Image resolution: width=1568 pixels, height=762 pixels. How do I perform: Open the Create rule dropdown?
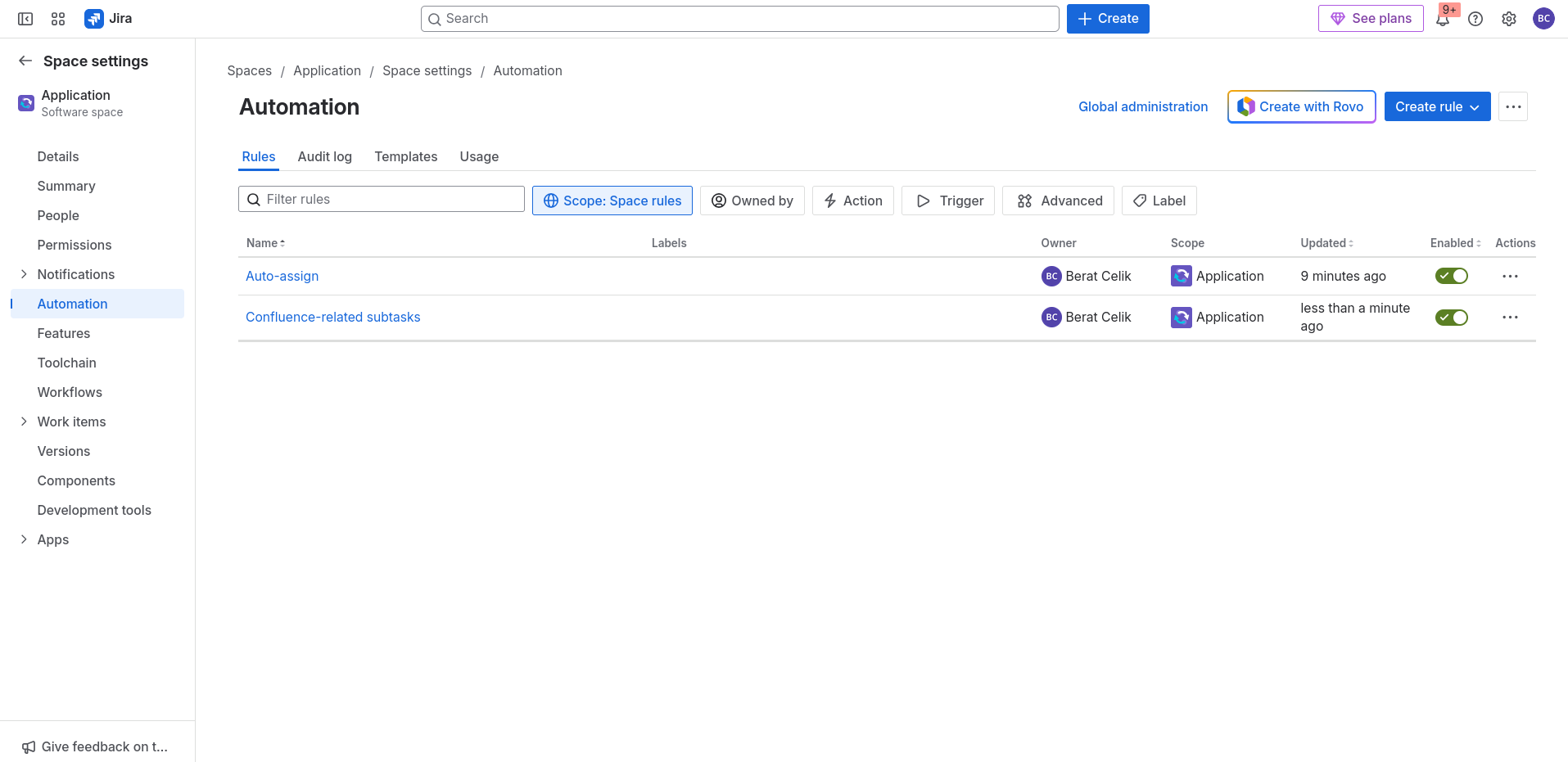(1436, 107)
